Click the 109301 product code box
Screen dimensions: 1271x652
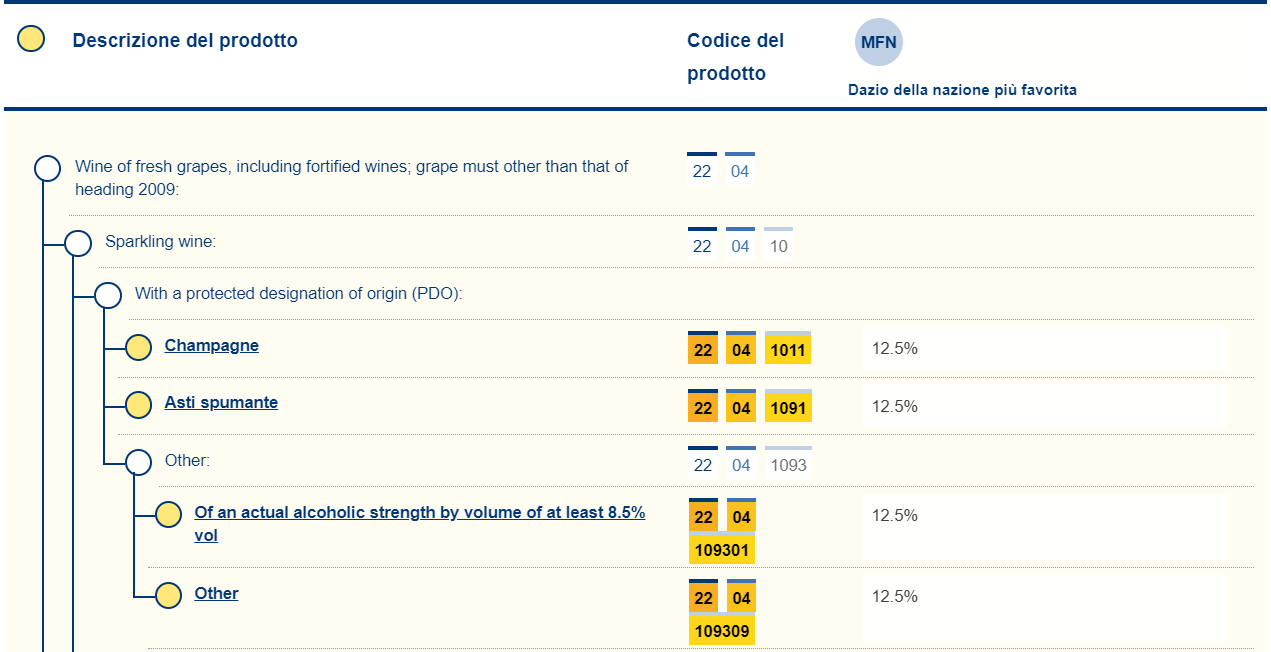pos(722,550)
